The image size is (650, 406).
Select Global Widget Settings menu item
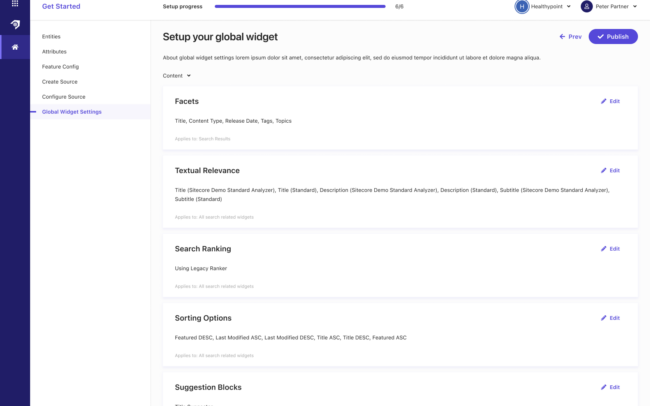click(x=71, y=111)
